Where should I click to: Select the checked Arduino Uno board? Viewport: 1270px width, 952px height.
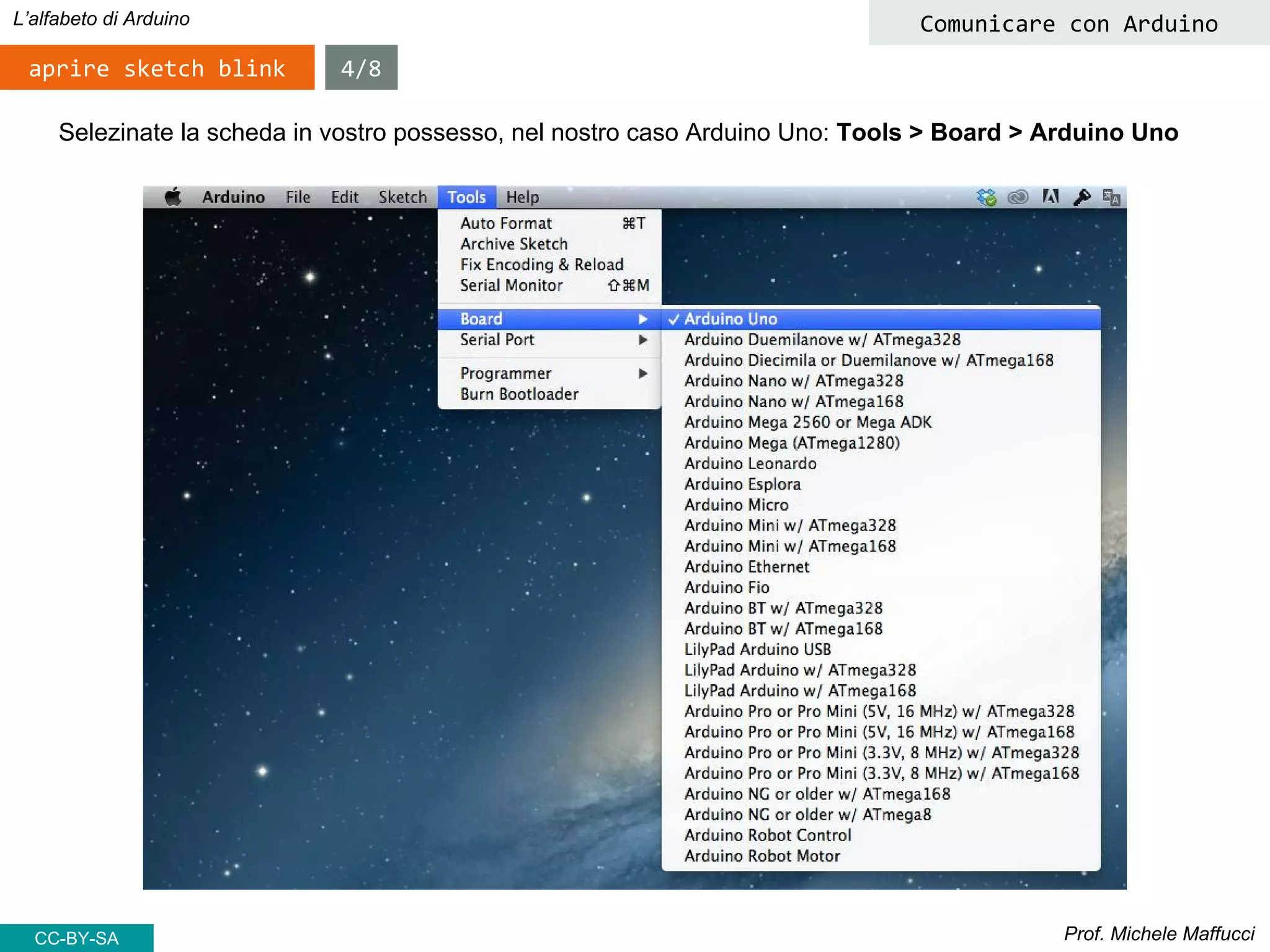[730, 319]
